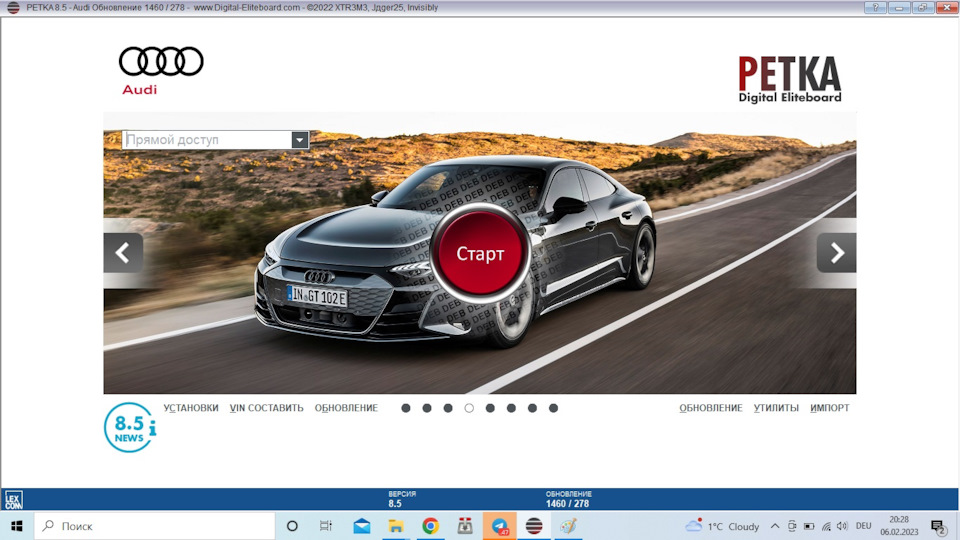Click the Поиск taskbar search box

154,526
